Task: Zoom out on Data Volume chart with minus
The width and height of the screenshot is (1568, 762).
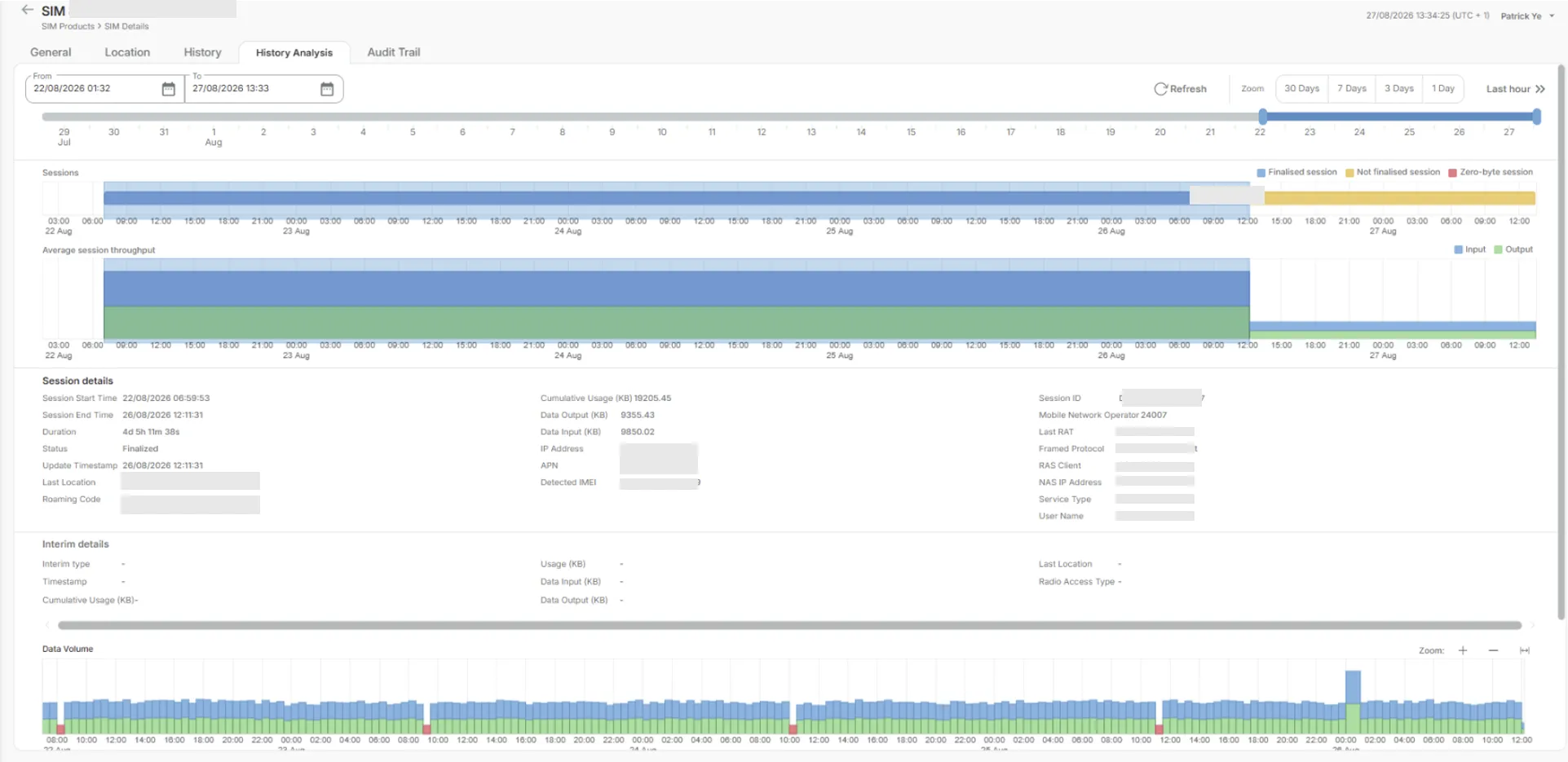Action: click(x=1493, y=650)
